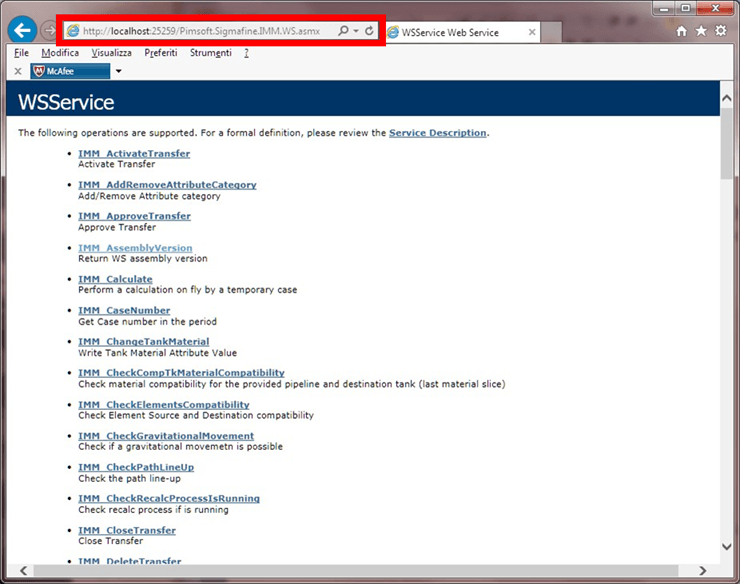
Task: Open IMM_CaseNumber operation link
Action: point(124,310)
